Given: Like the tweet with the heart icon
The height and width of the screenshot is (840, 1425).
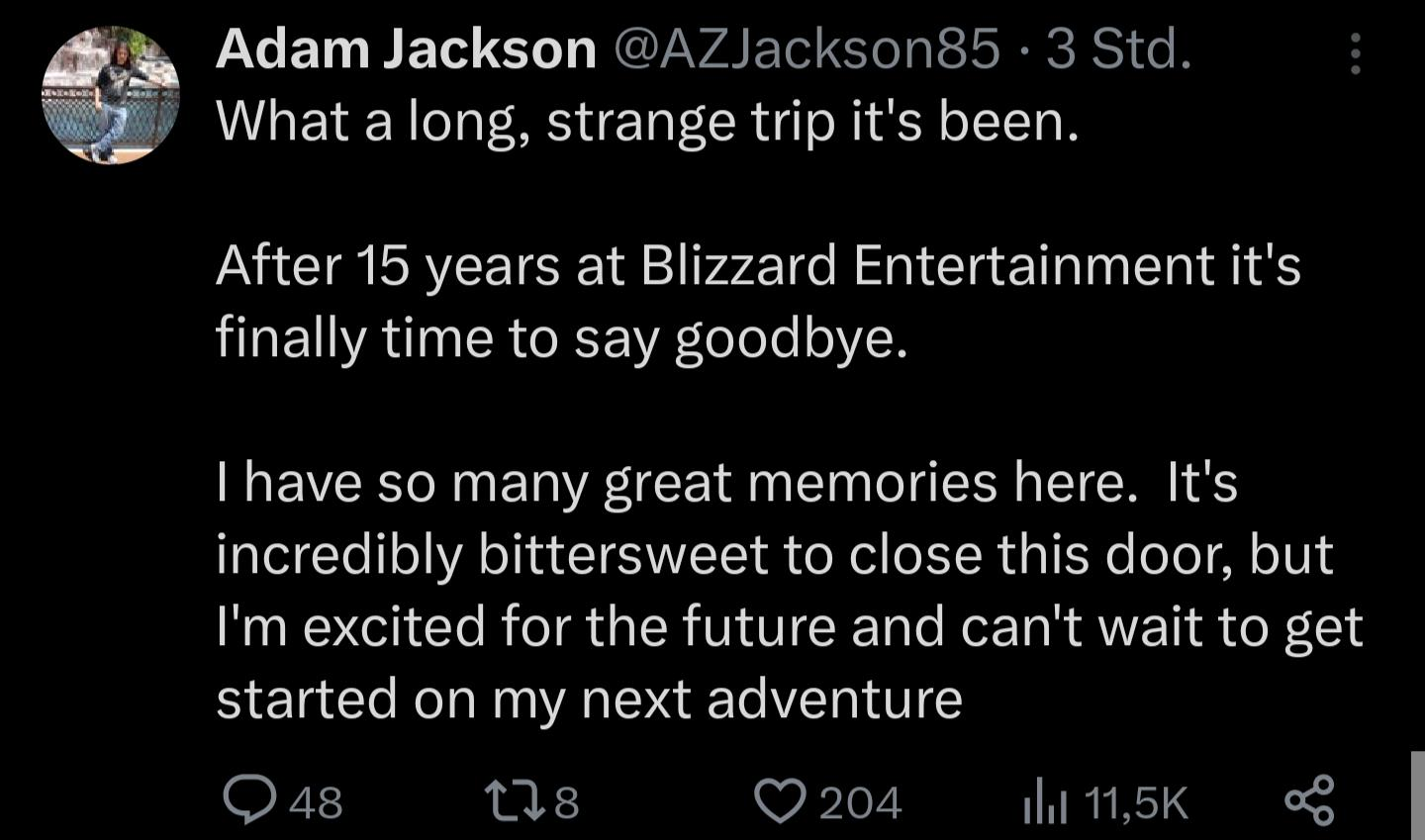Looking at the screenshot, I should coord(782,800).
